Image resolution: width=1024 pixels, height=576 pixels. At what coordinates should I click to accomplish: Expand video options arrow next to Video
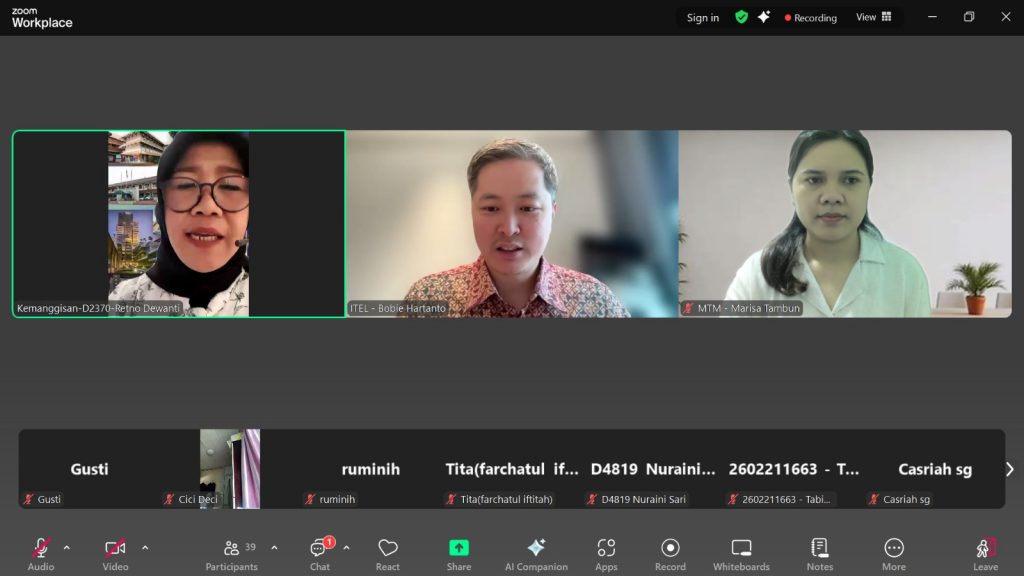(145, 547)
